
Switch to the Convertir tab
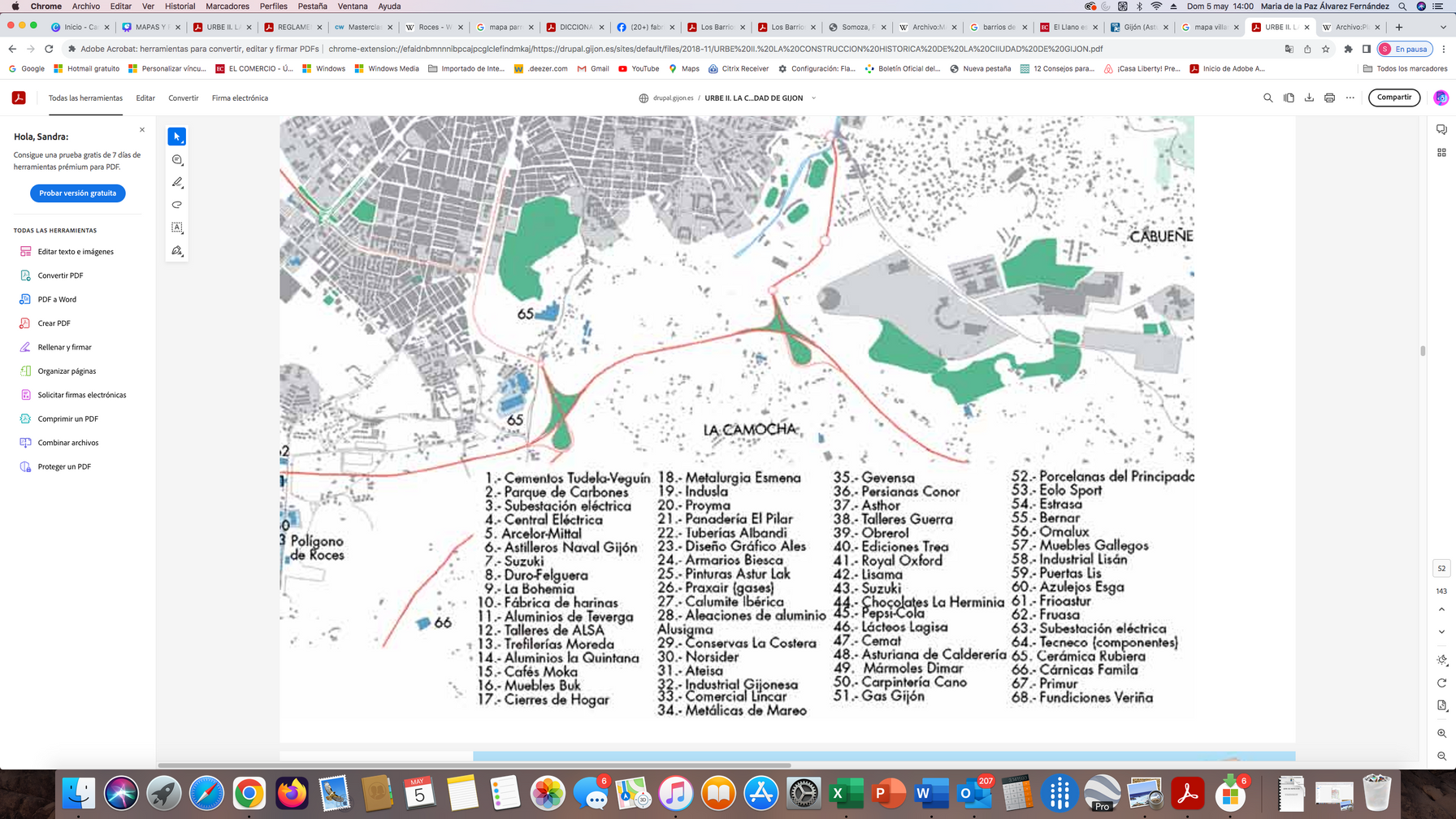183,98
